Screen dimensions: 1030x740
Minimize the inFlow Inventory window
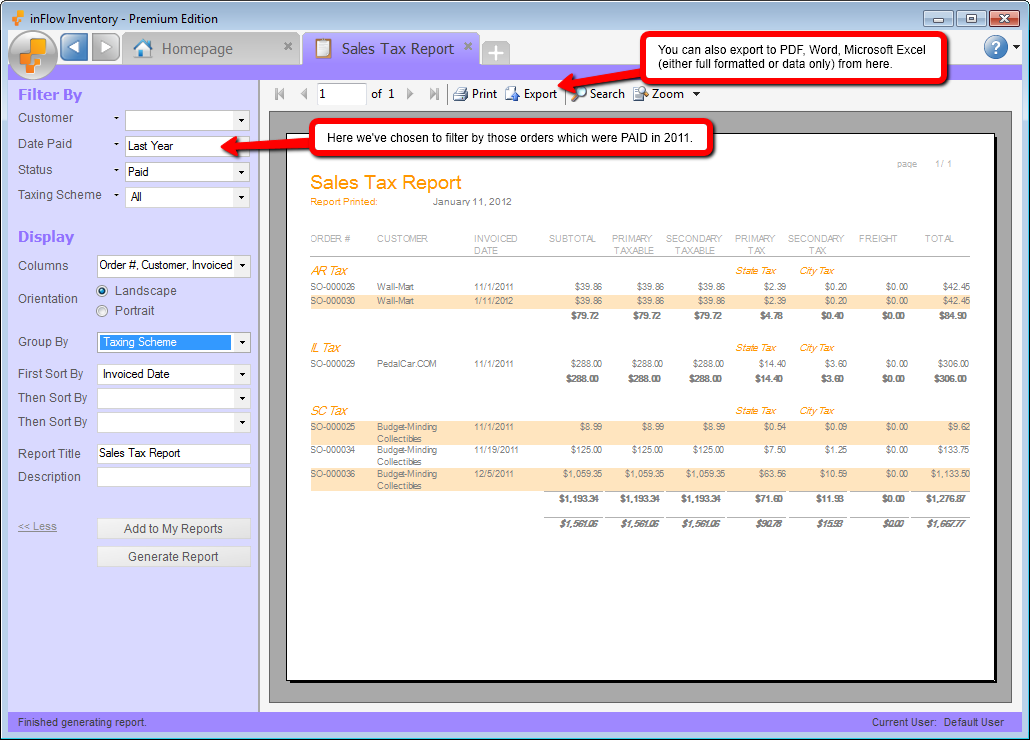click(938, 19)
